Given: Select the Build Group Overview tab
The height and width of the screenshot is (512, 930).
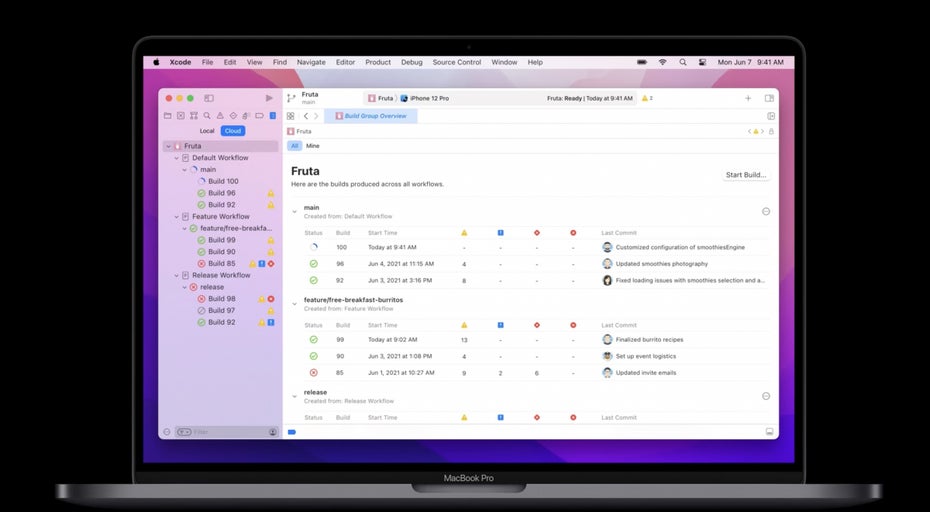Looking at the screenshot, I should pyautogui.click(x=374, y=116).
